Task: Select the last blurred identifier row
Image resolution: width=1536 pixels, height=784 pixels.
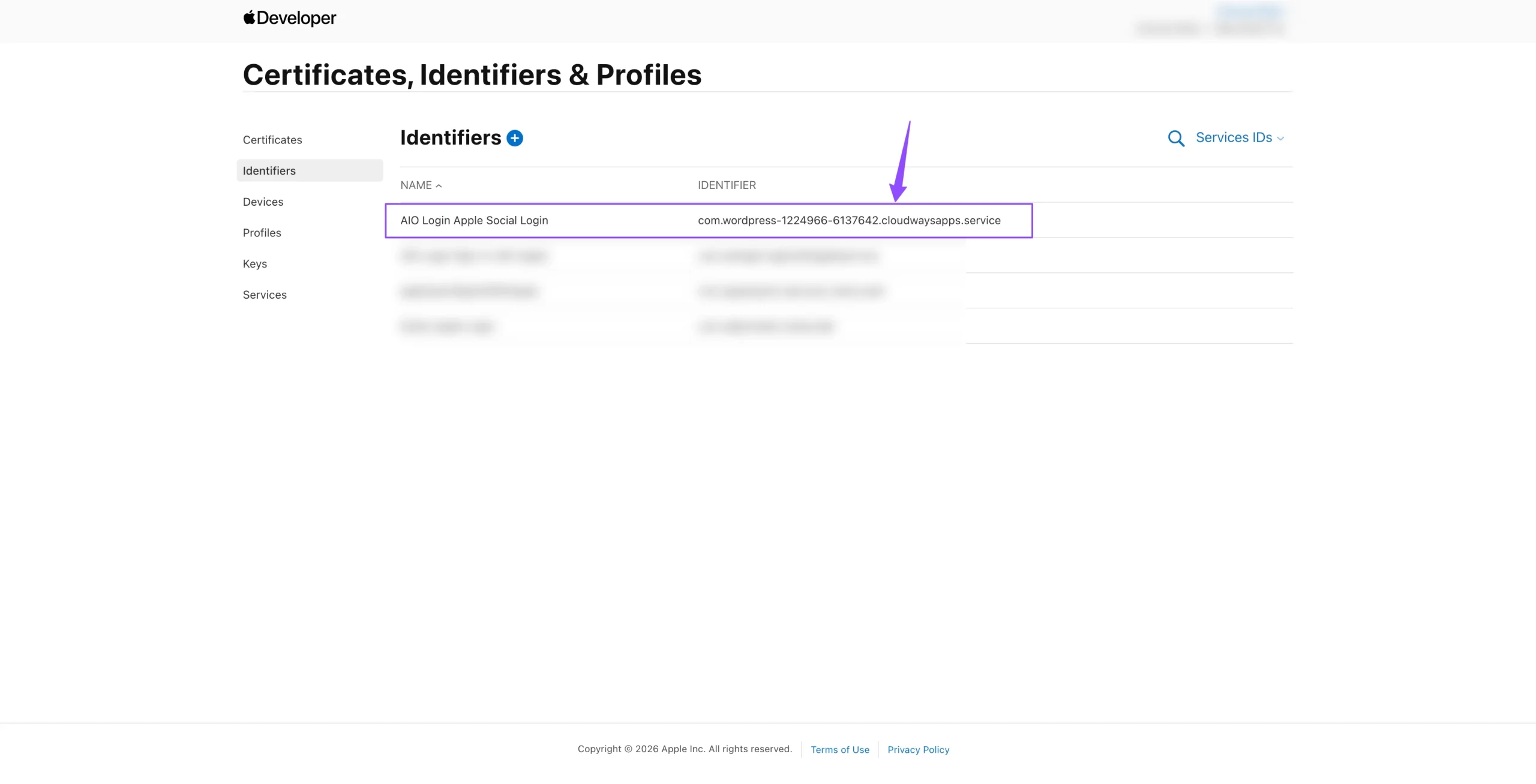Action: 846,326
